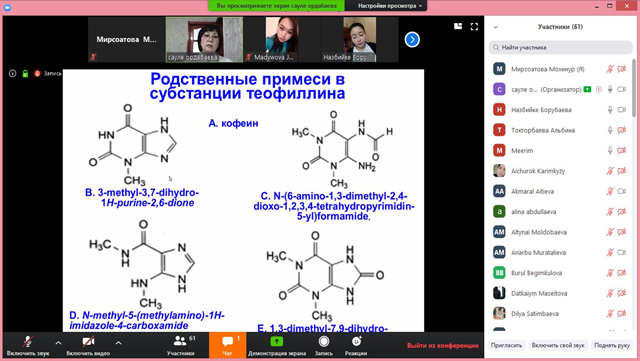
Task: Toggle camera with Включить видео
Action: click(88, 345)
